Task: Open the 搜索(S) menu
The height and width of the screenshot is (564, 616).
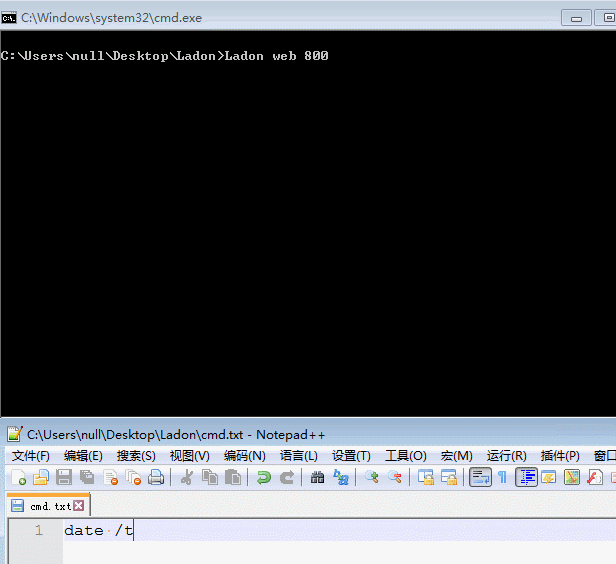Action: click(x=136, y=456)
